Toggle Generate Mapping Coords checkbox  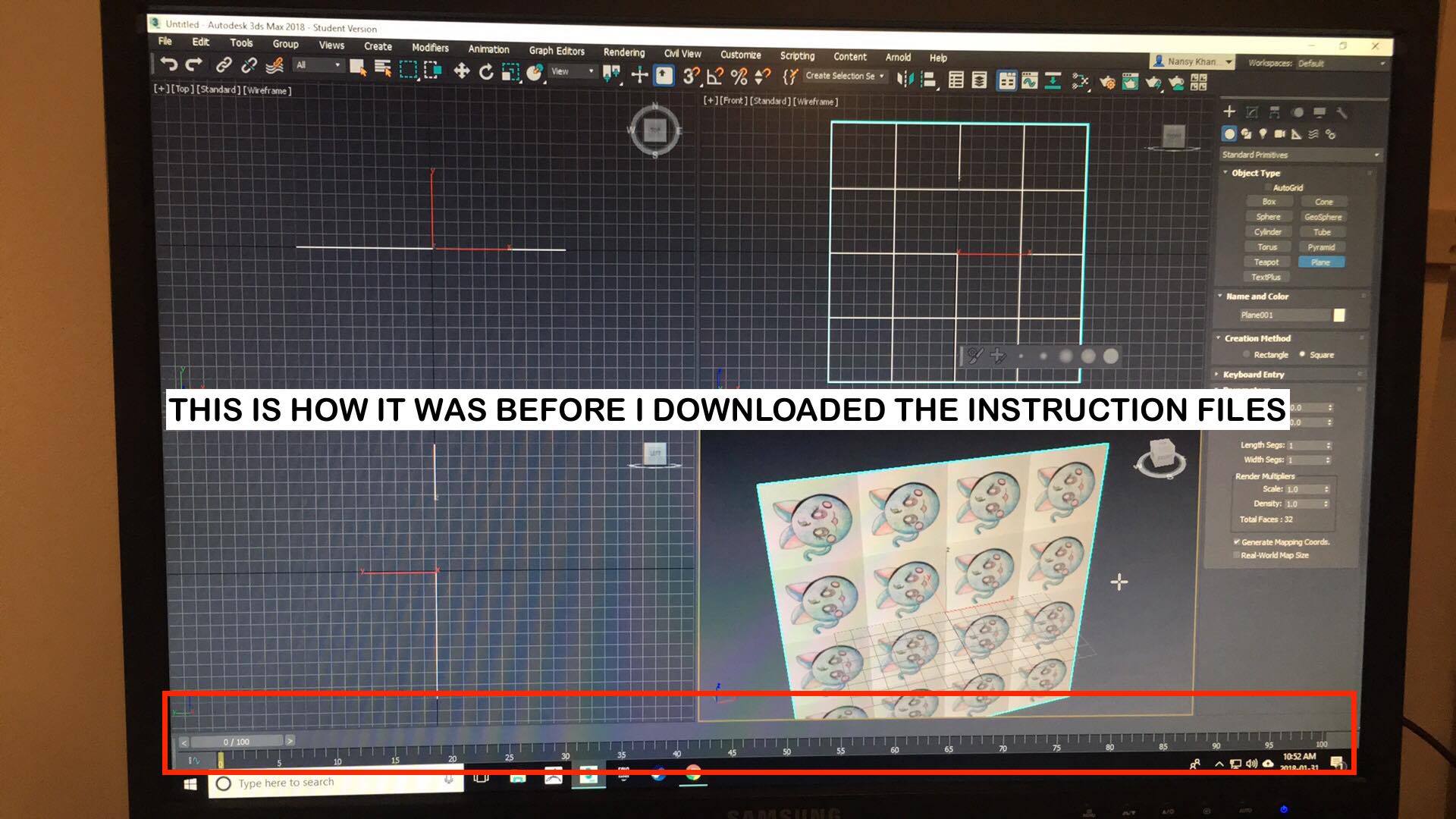[x=1232, y=541]
